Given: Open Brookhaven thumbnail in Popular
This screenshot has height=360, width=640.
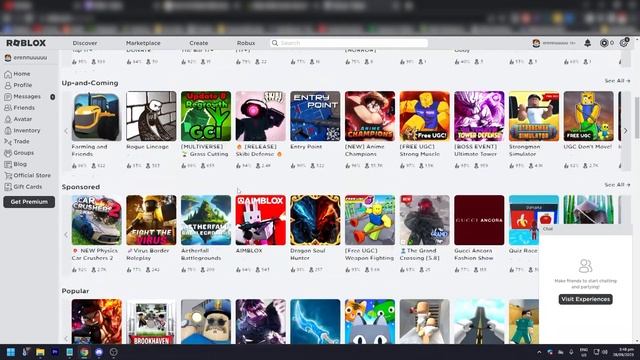Looking at the screenshot, I should click(x=151, y=322).
